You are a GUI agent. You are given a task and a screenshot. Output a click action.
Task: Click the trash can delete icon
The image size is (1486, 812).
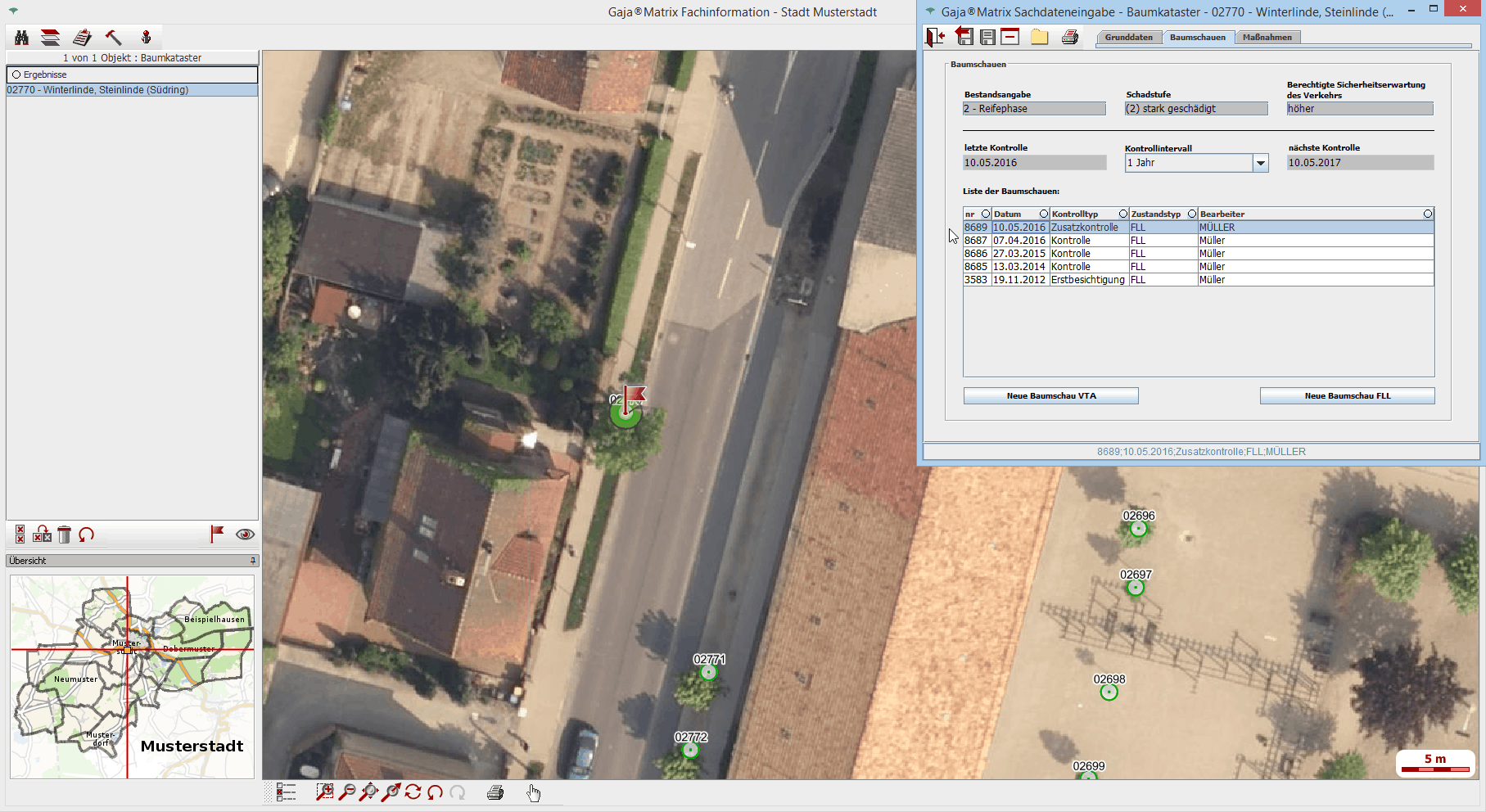tap(65, 535)
